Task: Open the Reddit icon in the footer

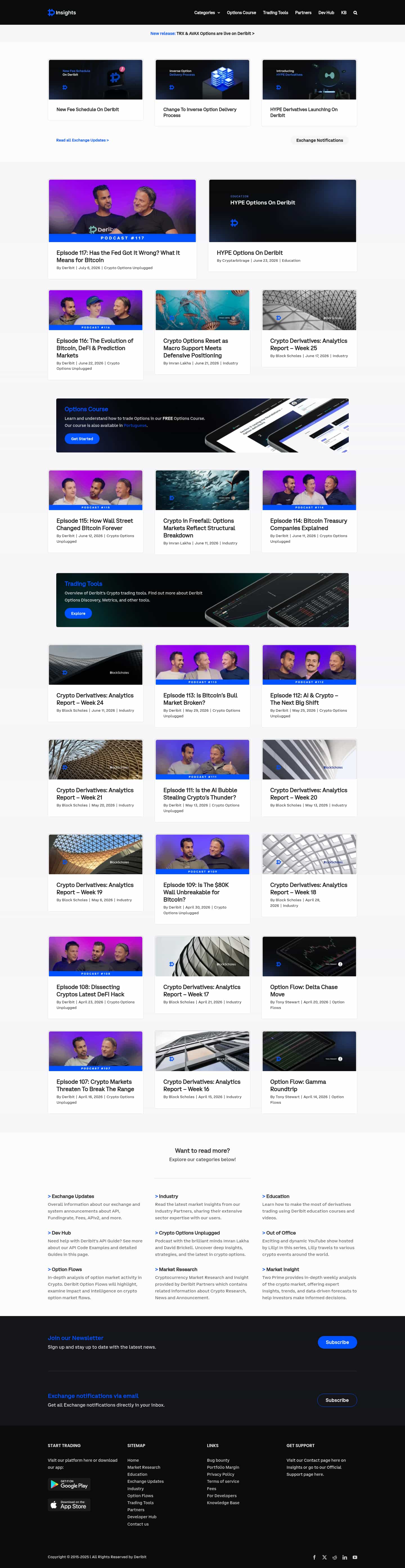Action: click(x=334, y=1557)
